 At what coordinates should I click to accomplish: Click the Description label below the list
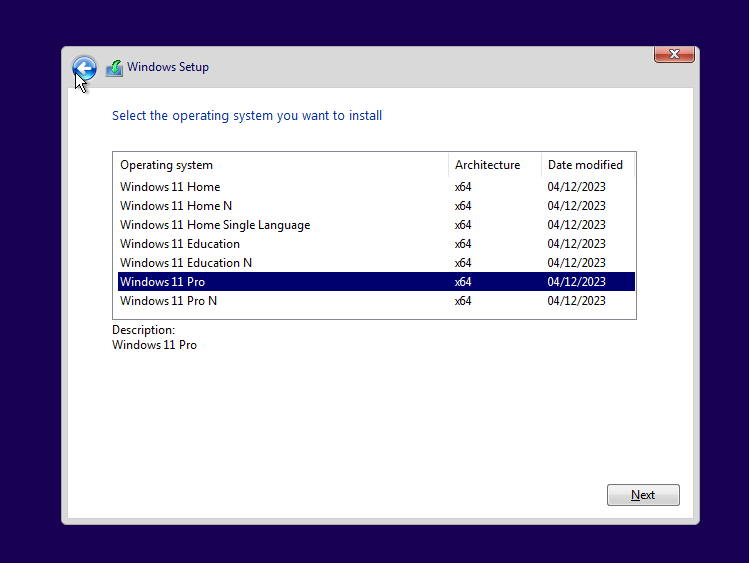pos(143,330)
